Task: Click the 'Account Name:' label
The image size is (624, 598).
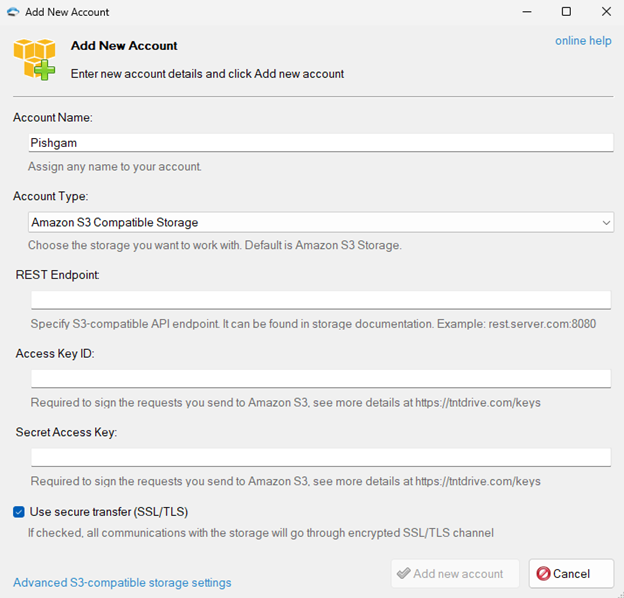Action: click(x=53, y=118)
